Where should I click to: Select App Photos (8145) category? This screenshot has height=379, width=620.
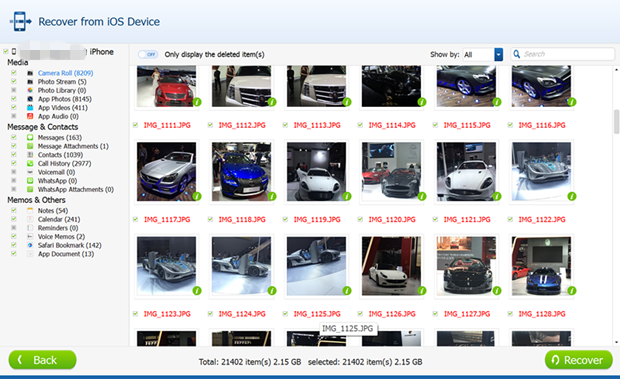click(64, 99)
